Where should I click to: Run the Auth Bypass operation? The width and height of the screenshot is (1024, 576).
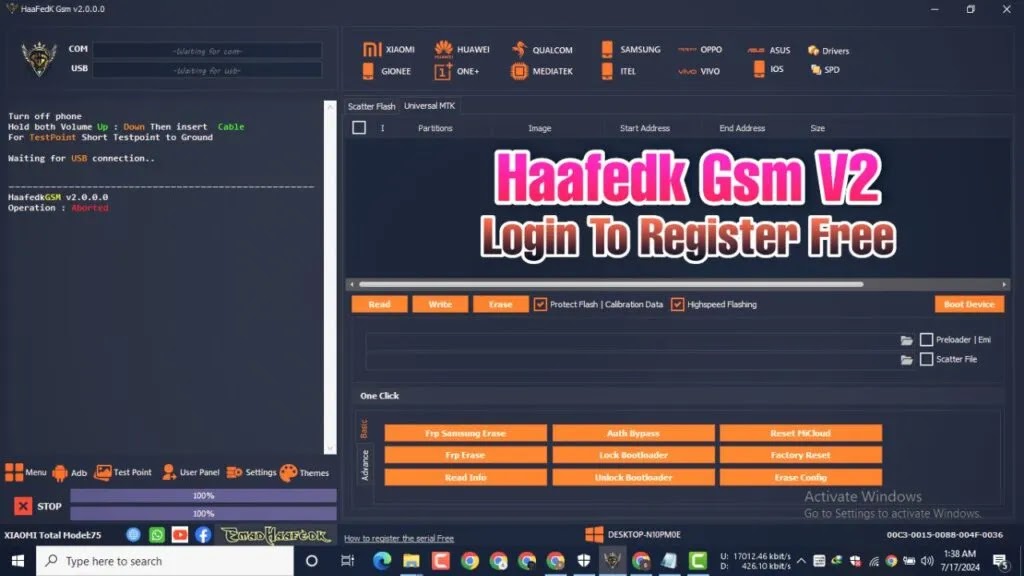point(633,433)
